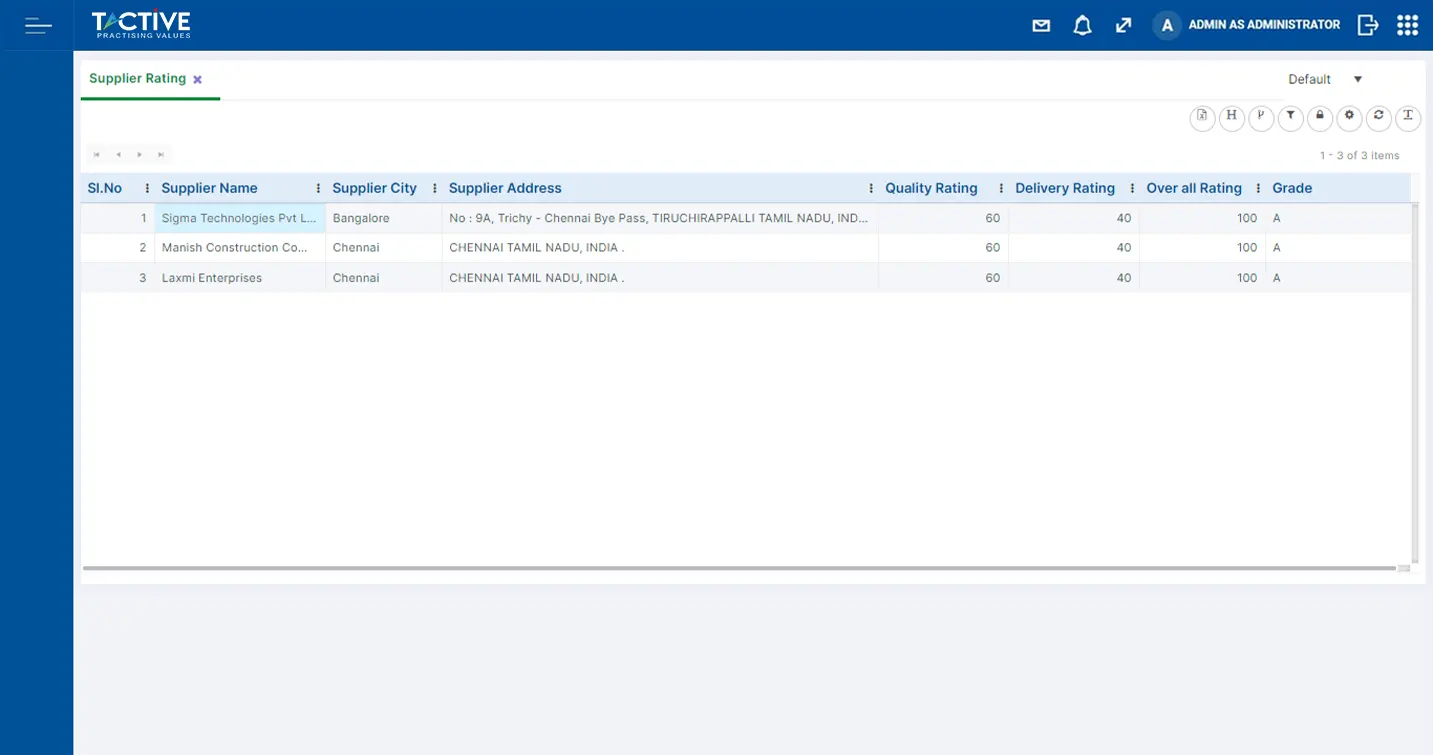Open Supplier Name column menu
This screenshot has height=755, width=1433.
[318, 188]
